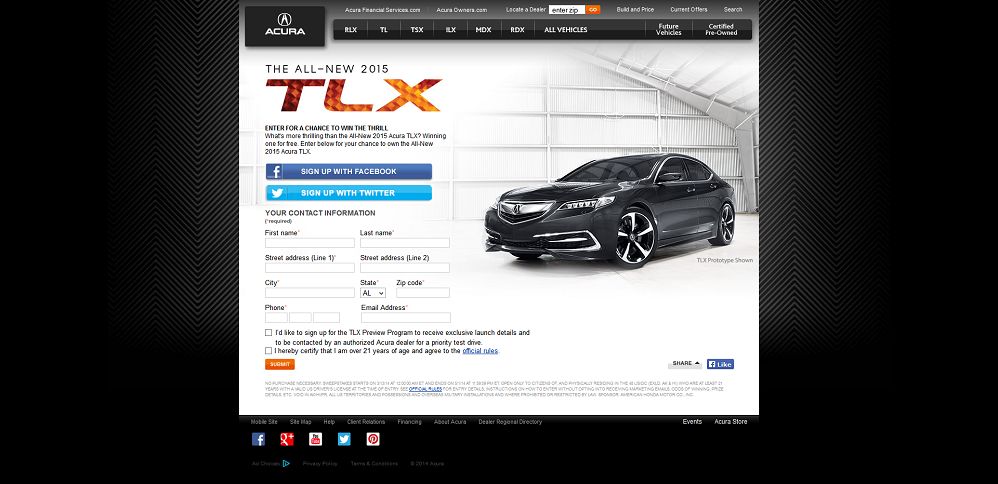Open the RDX menu item
This screenshot has width=998, height=484.
[517, 30]
